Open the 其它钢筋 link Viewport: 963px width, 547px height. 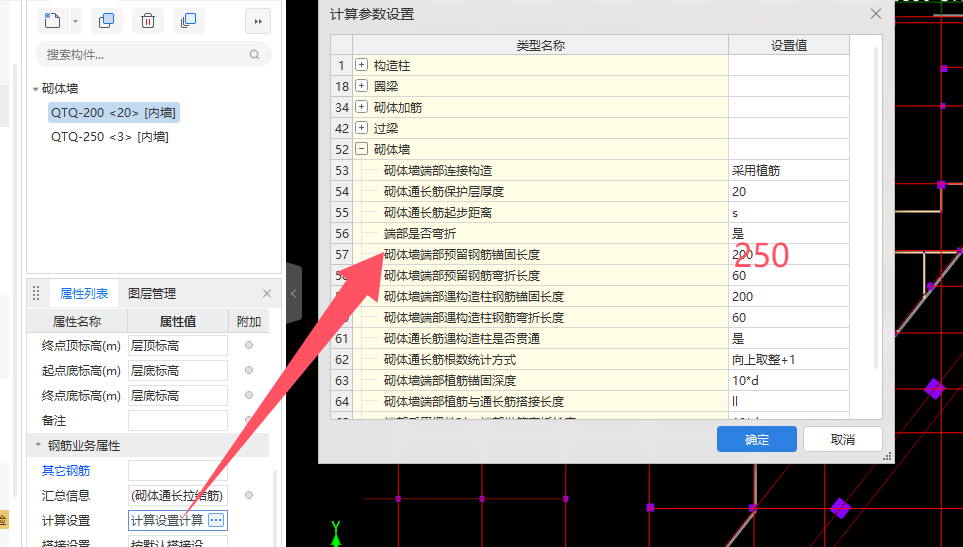point(66,471)
